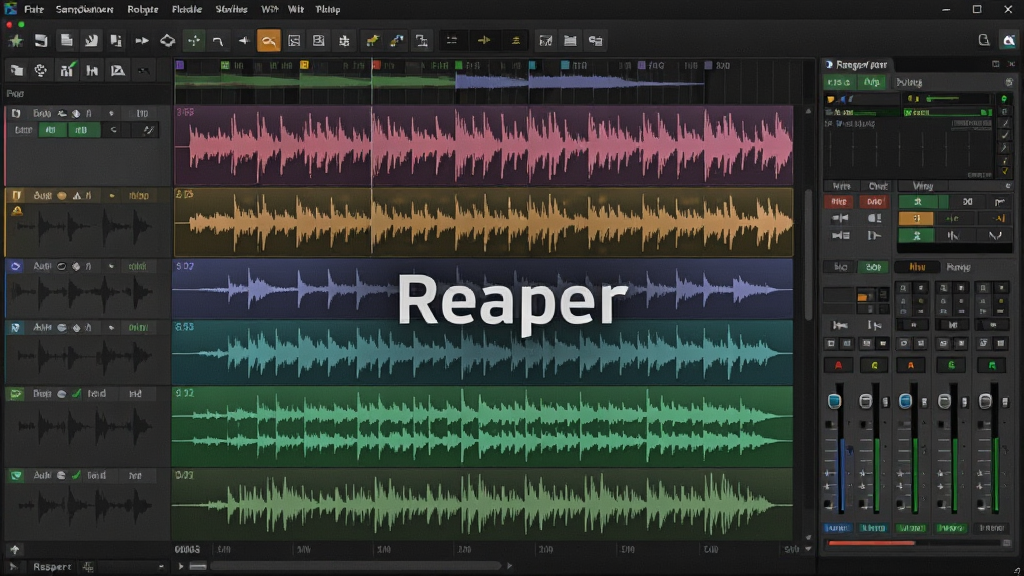Screen dimensions: 1024x576
Task: Toggle the orange button in right panel grid
Action: 916,219
